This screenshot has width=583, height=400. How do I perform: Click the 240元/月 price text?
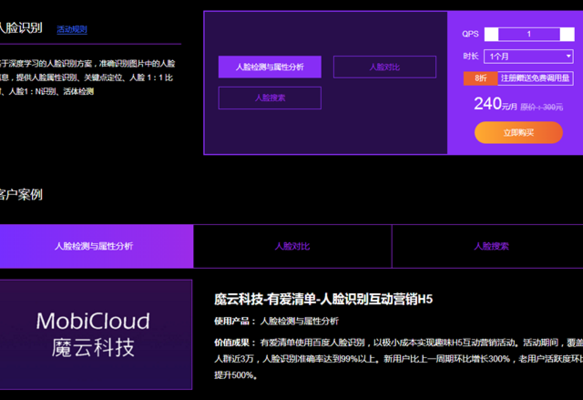495,104
